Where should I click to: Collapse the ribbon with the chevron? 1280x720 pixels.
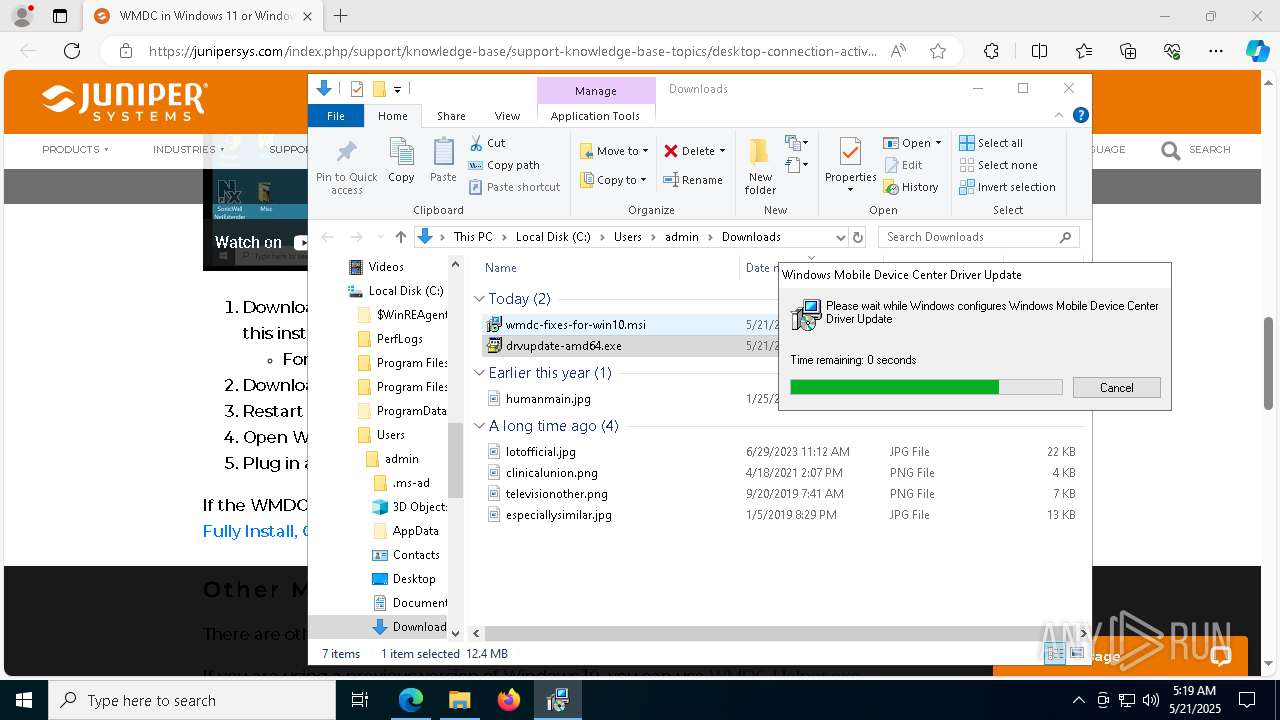[x=1059, y=116]
